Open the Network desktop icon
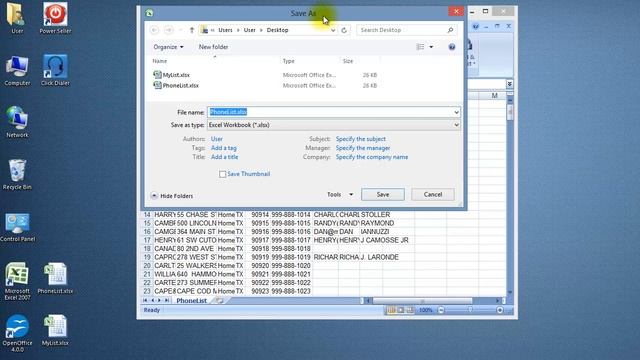Screen dimensions: 640x360 coord(17,122)
